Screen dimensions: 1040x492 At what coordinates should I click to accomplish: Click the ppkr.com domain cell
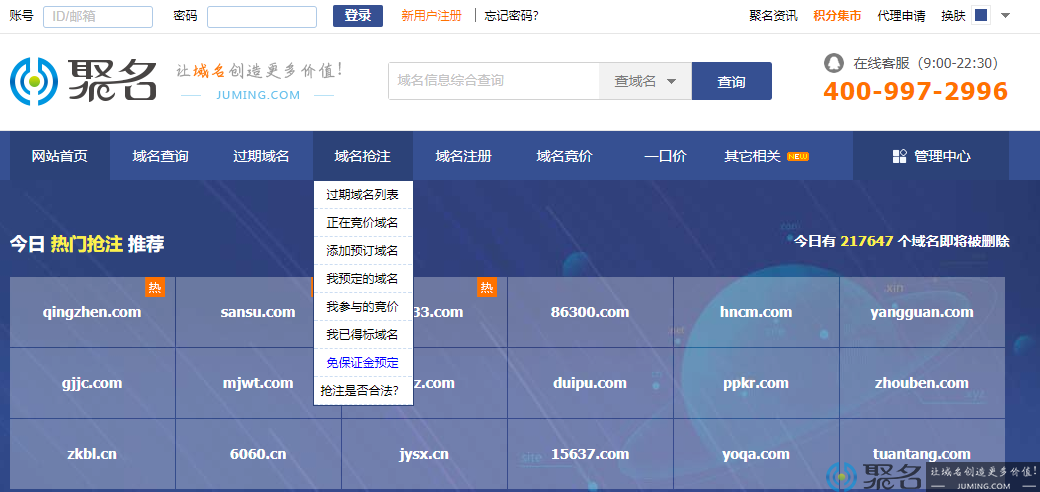click(x=756, y=383)
